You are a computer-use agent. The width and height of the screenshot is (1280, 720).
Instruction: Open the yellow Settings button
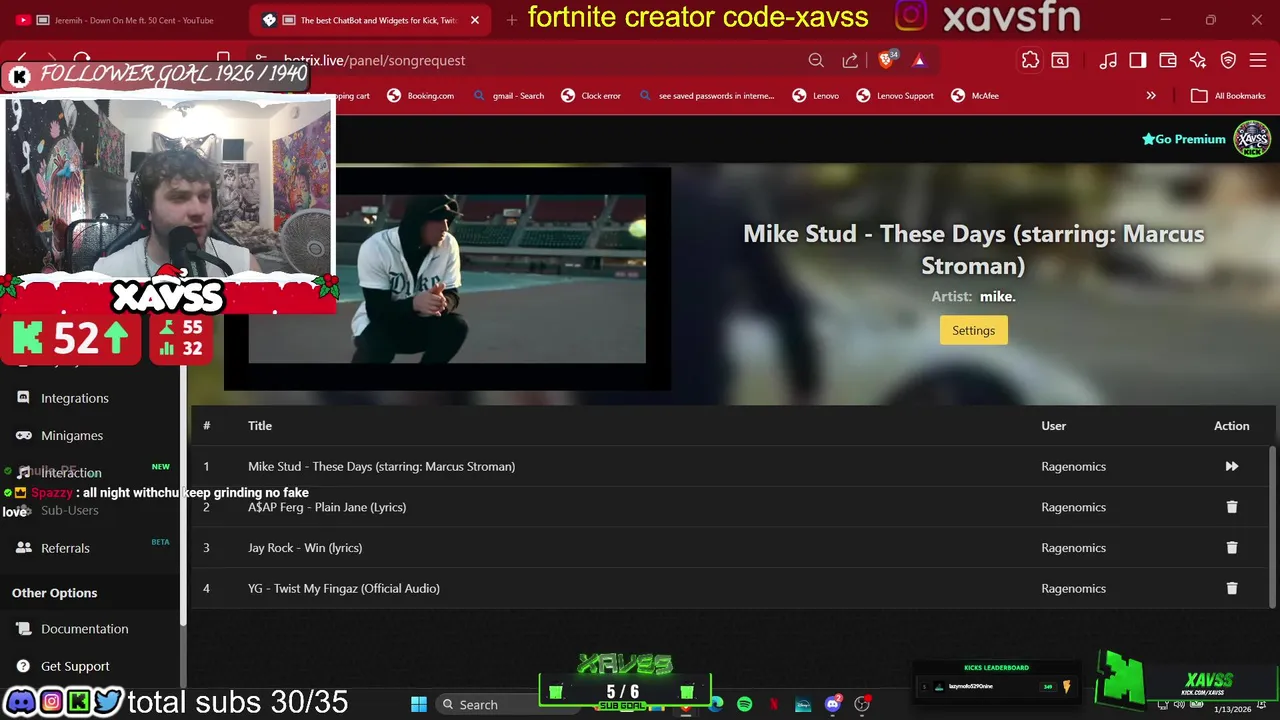(973, 330)
